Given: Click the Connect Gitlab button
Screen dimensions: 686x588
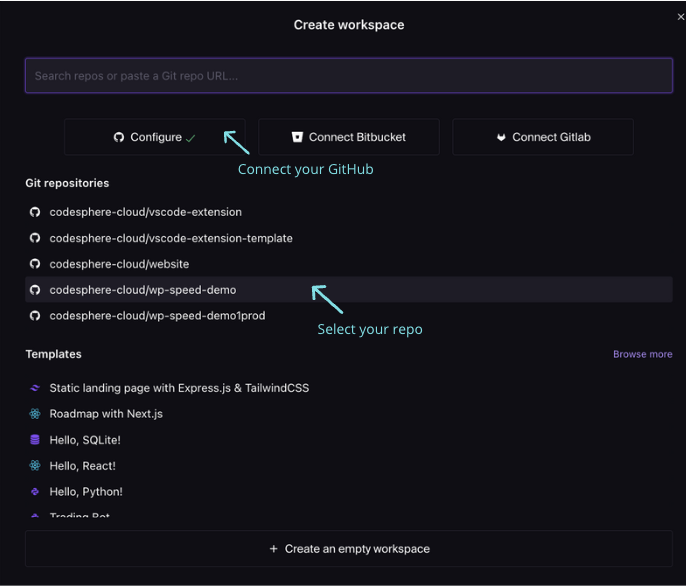Looking at the screenshot, I should click(543, 137).
